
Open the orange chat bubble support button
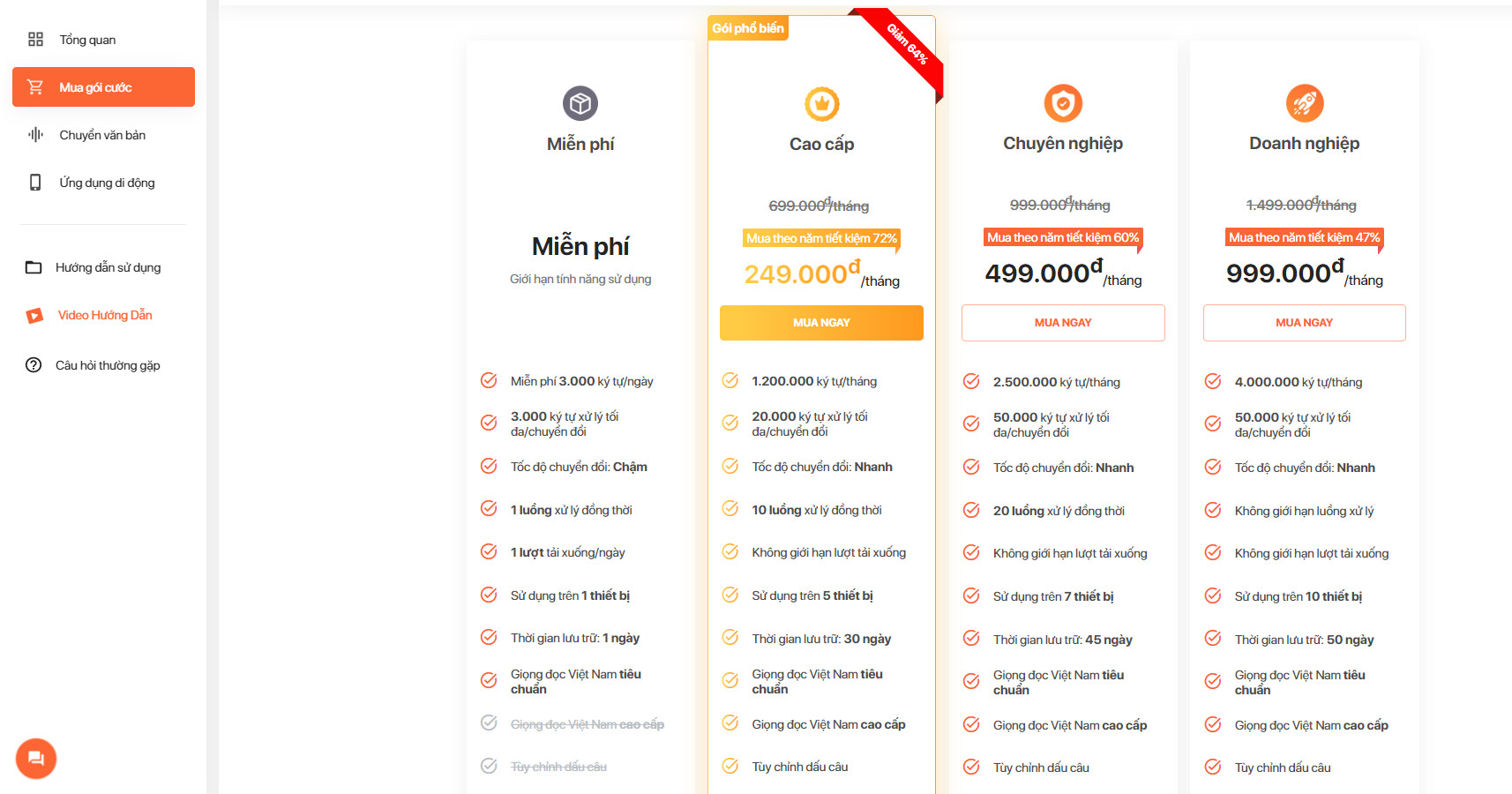[x=36, y=758]
